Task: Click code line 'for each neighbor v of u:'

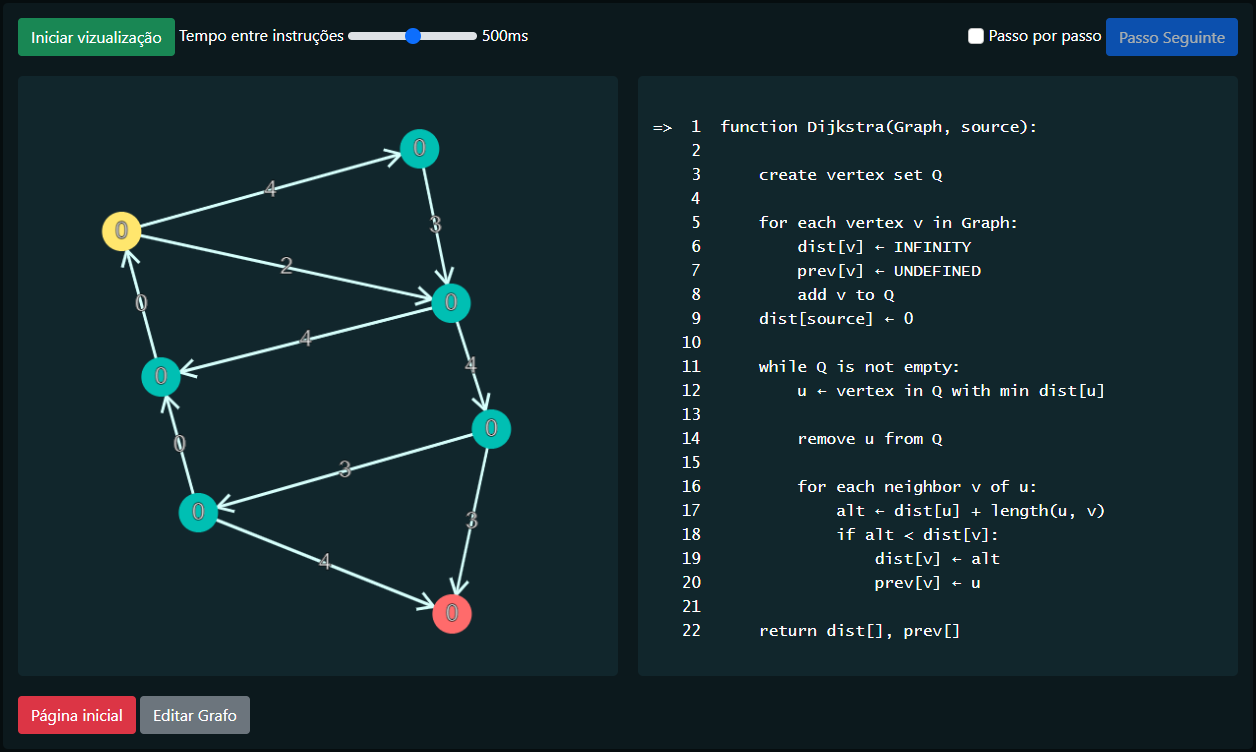Action: point(918,487)
